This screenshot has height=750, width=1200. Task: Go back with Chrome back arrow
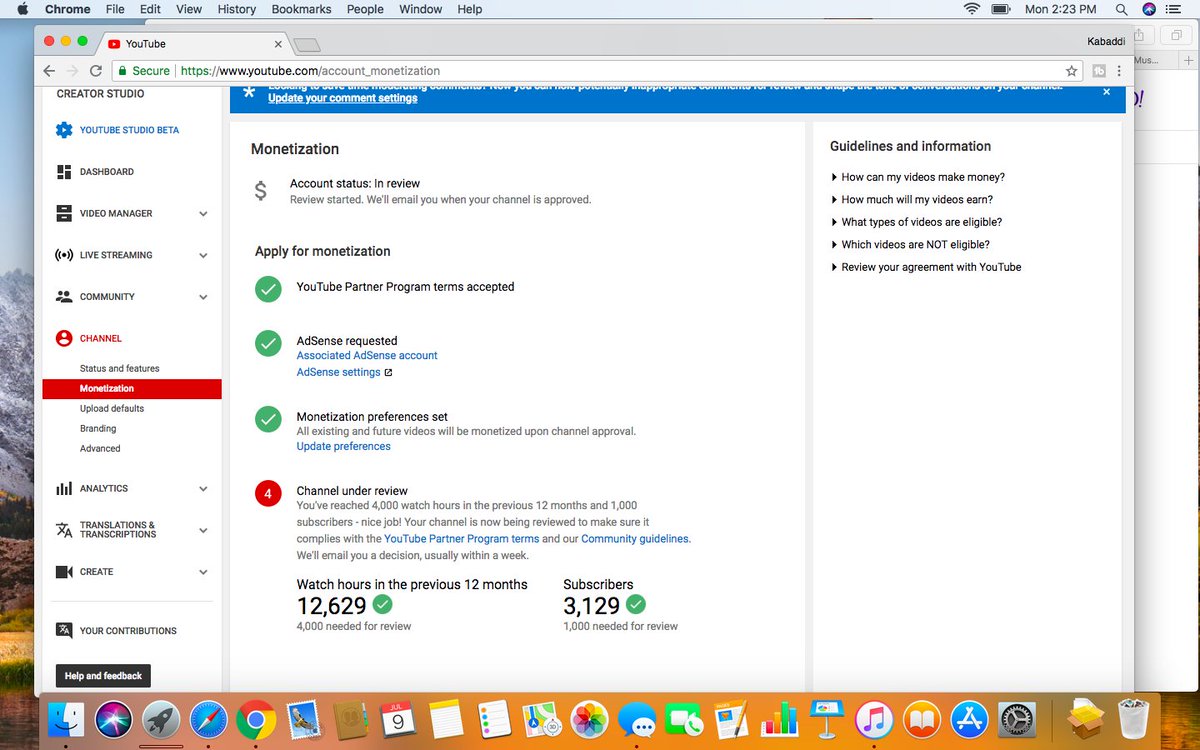click(49, 71)
